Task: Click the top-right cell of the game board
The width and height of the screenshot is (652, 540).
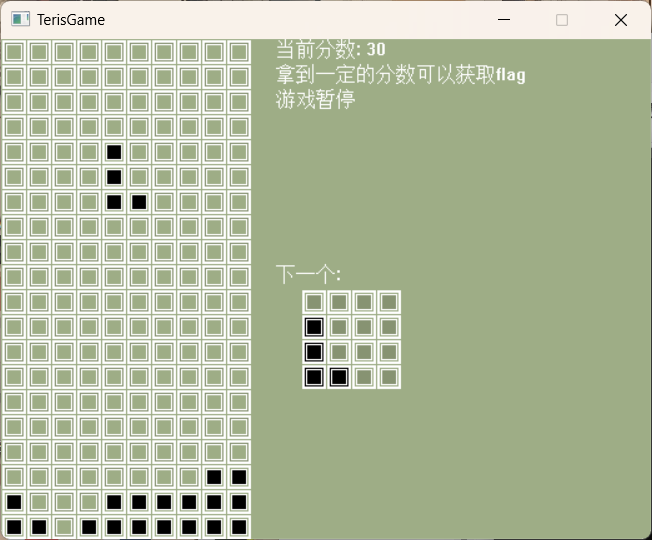Action: pos(239,52)
